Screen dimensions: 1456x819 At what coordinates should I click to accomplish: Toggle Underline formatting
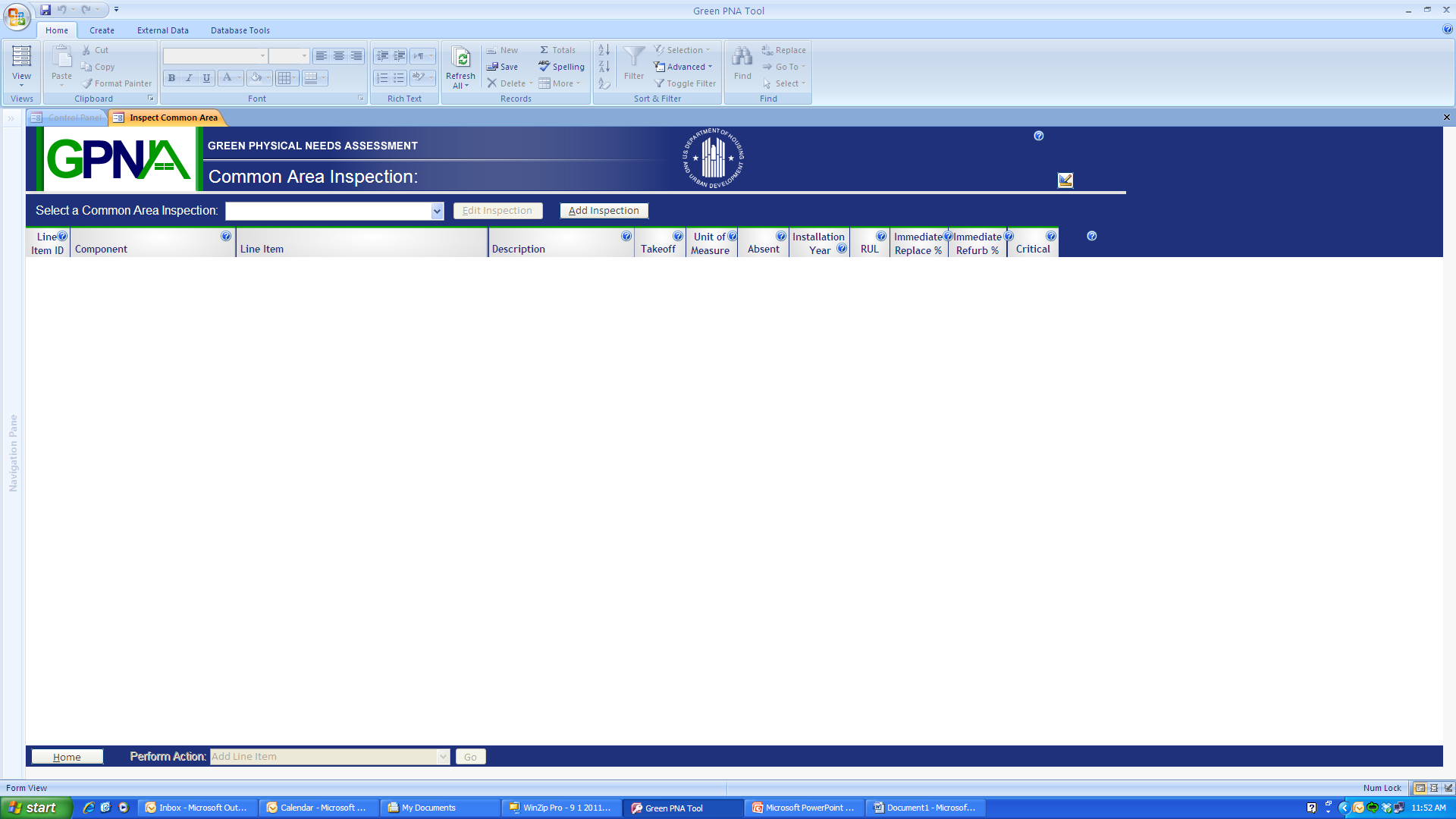[206, 77]
